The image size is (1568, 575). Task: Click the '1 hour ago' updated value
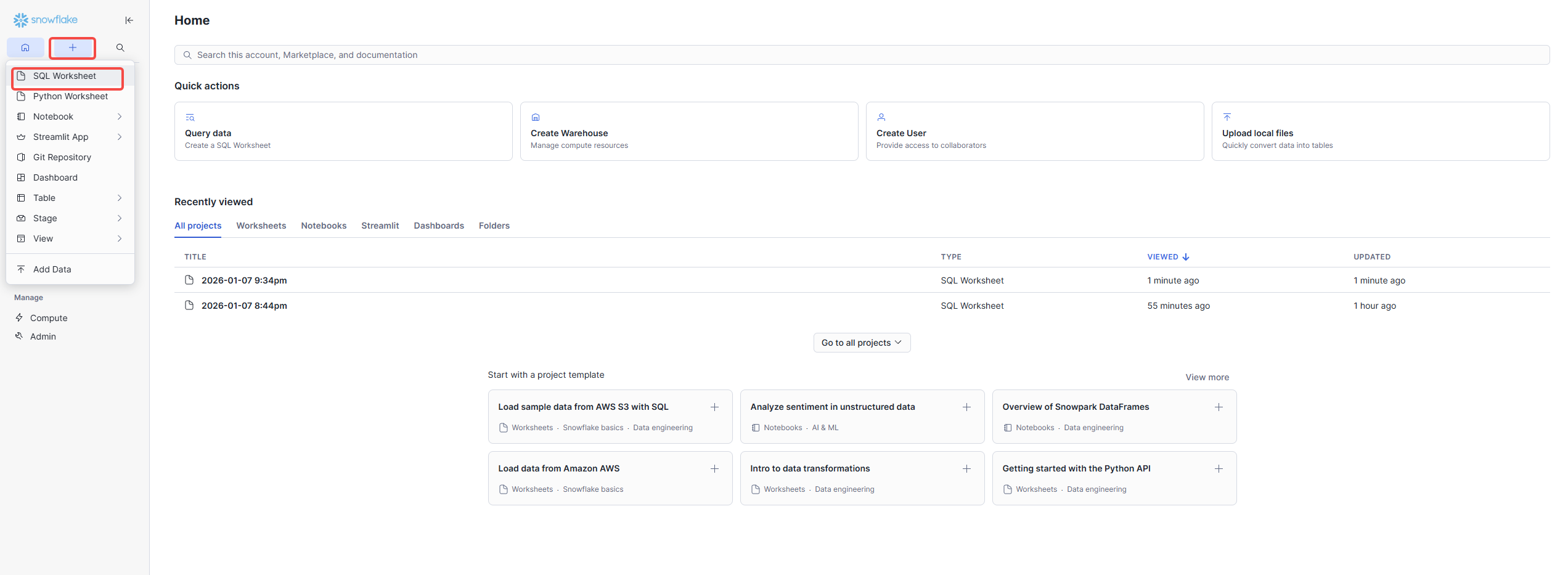pyautogui.click(x=1374, y=306)
